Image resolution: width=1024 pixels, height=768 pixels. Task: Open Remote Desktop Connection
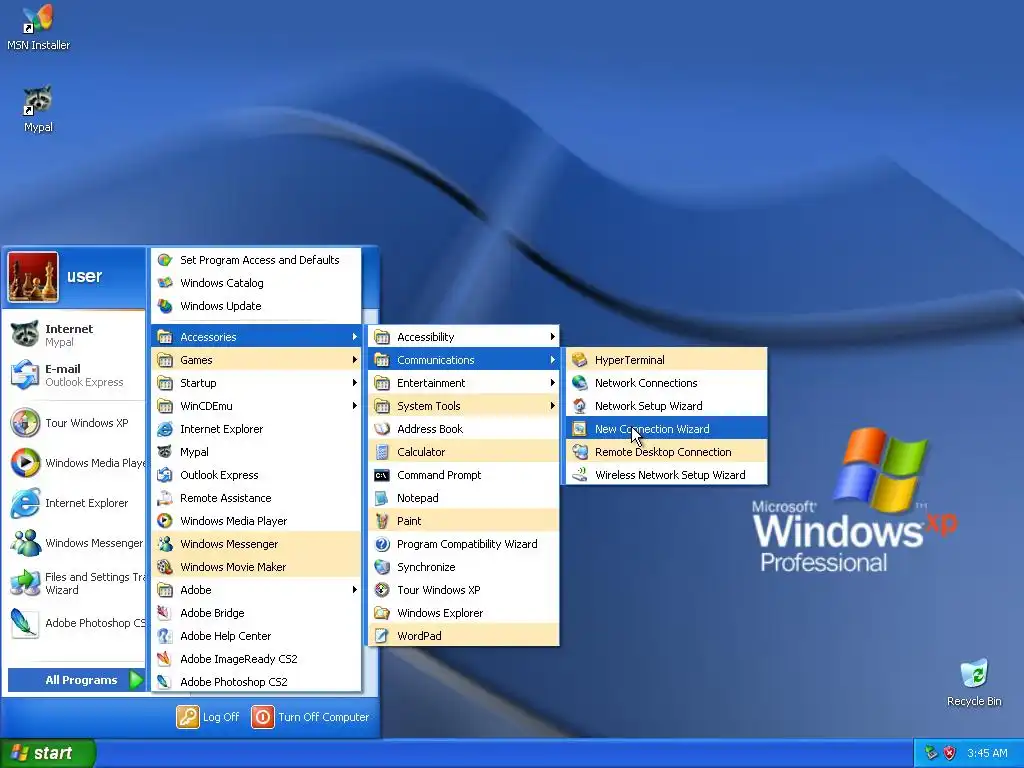[666, 452]
